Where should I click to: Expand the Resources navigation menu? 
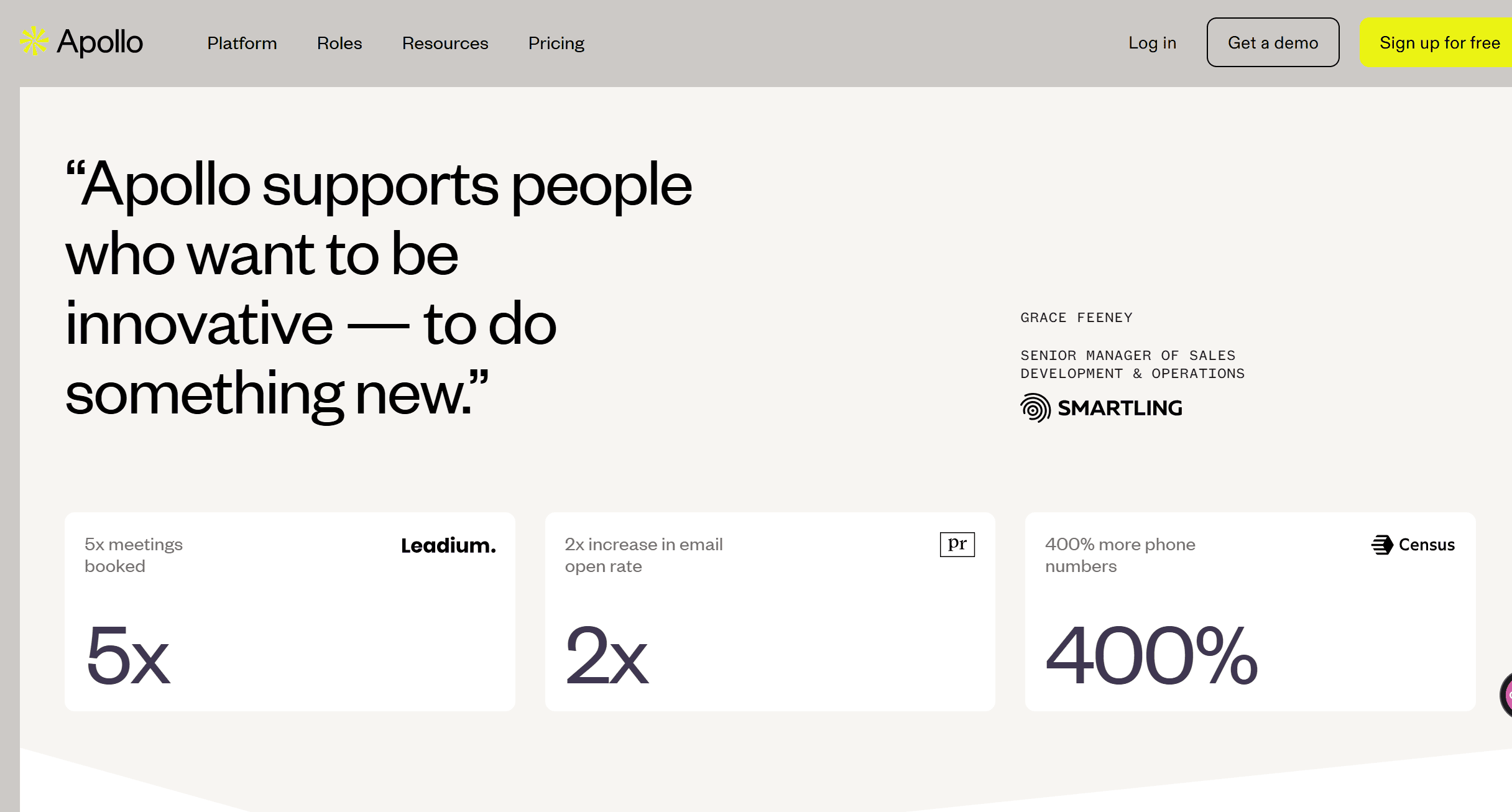pos(445,43)
